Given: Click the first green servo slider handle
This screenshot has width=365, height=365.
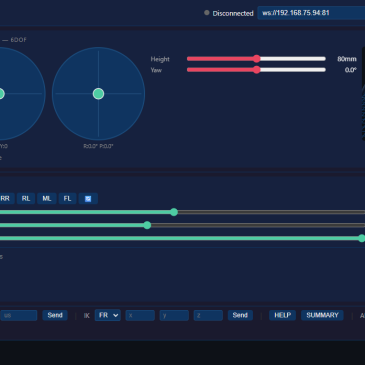Looking at the screenshot, I should coord(174,212).
